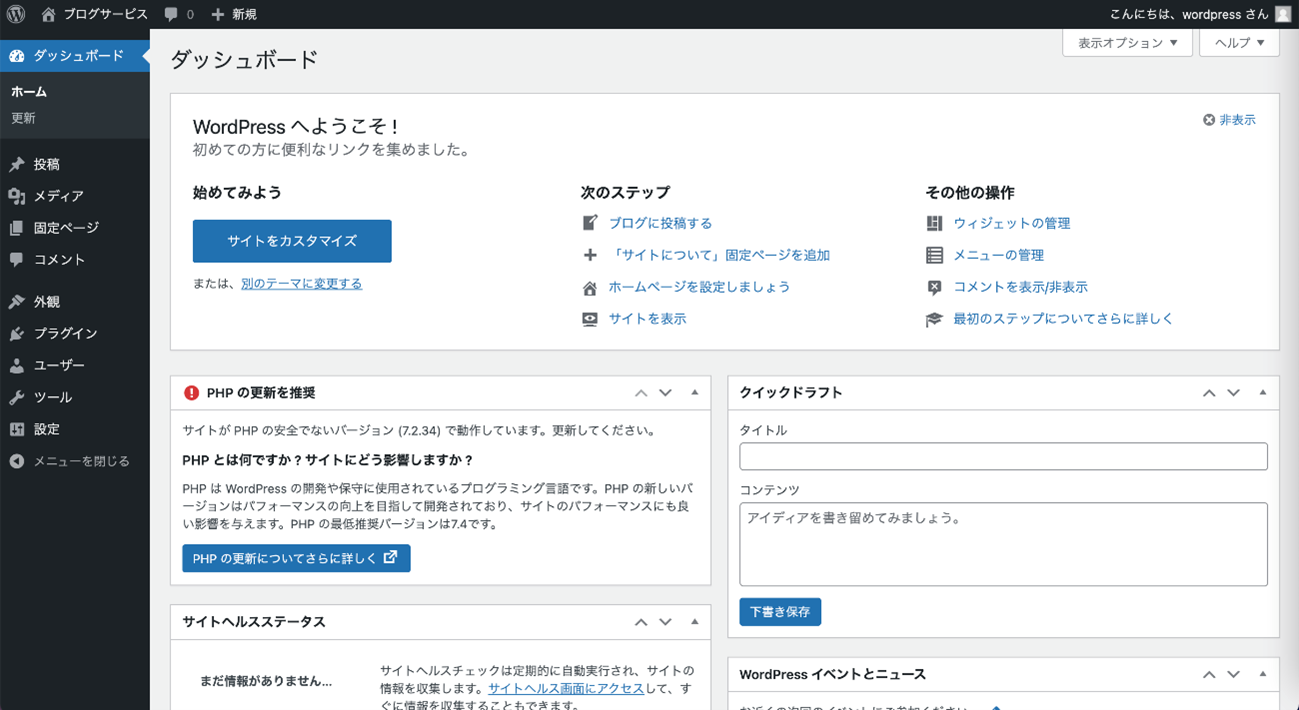This screenshot has height=710, width=1299.
Task: Open 設定 (Settings) in sidebar
Action: point(46,429)
